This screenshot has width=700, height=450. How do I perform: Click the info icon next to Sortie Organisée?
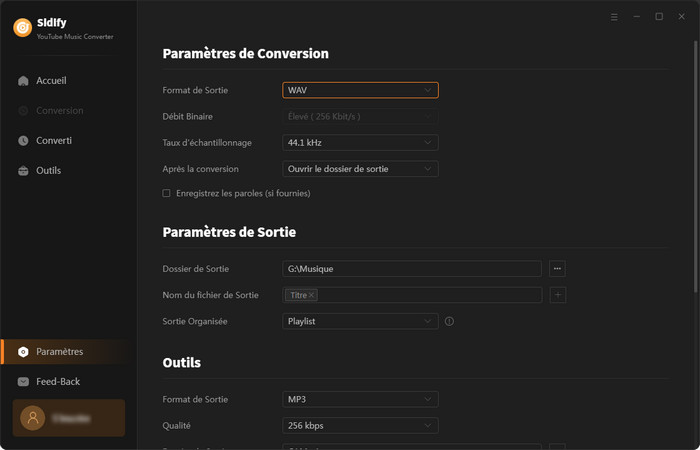449,321
